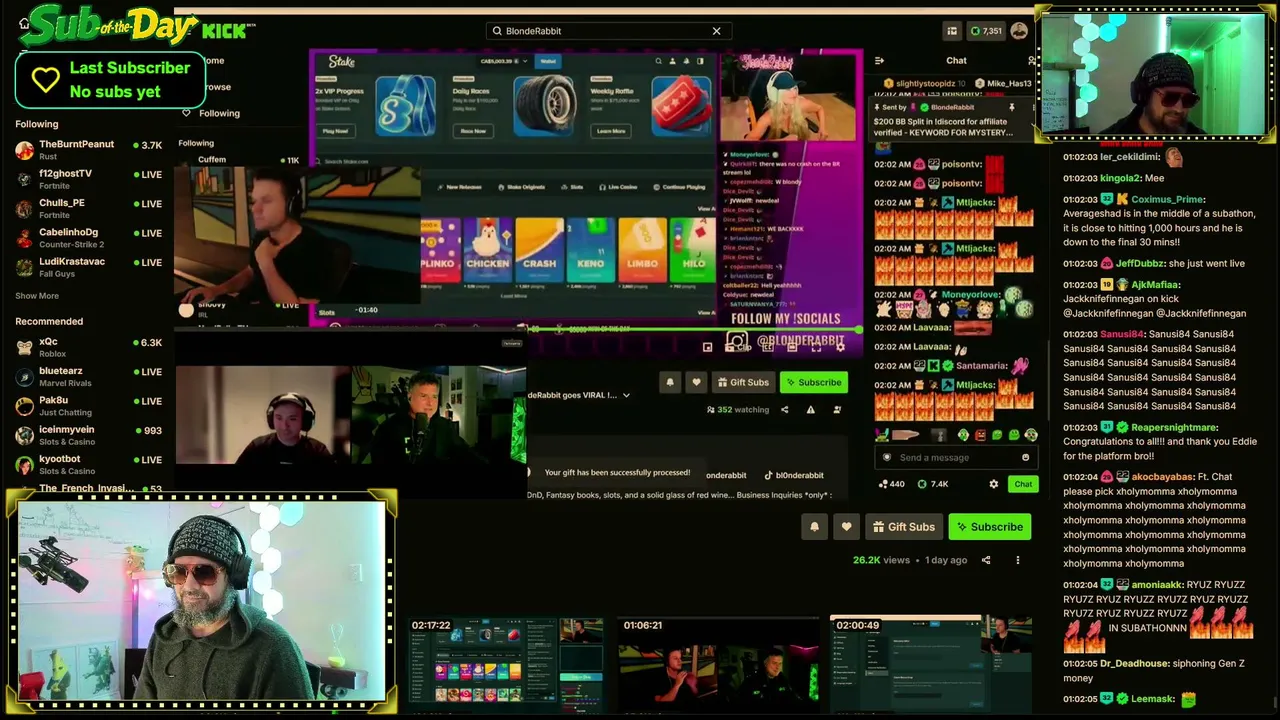
Task: Toggle follow heart beside upper Gift Subs
Action: [697, 382]
